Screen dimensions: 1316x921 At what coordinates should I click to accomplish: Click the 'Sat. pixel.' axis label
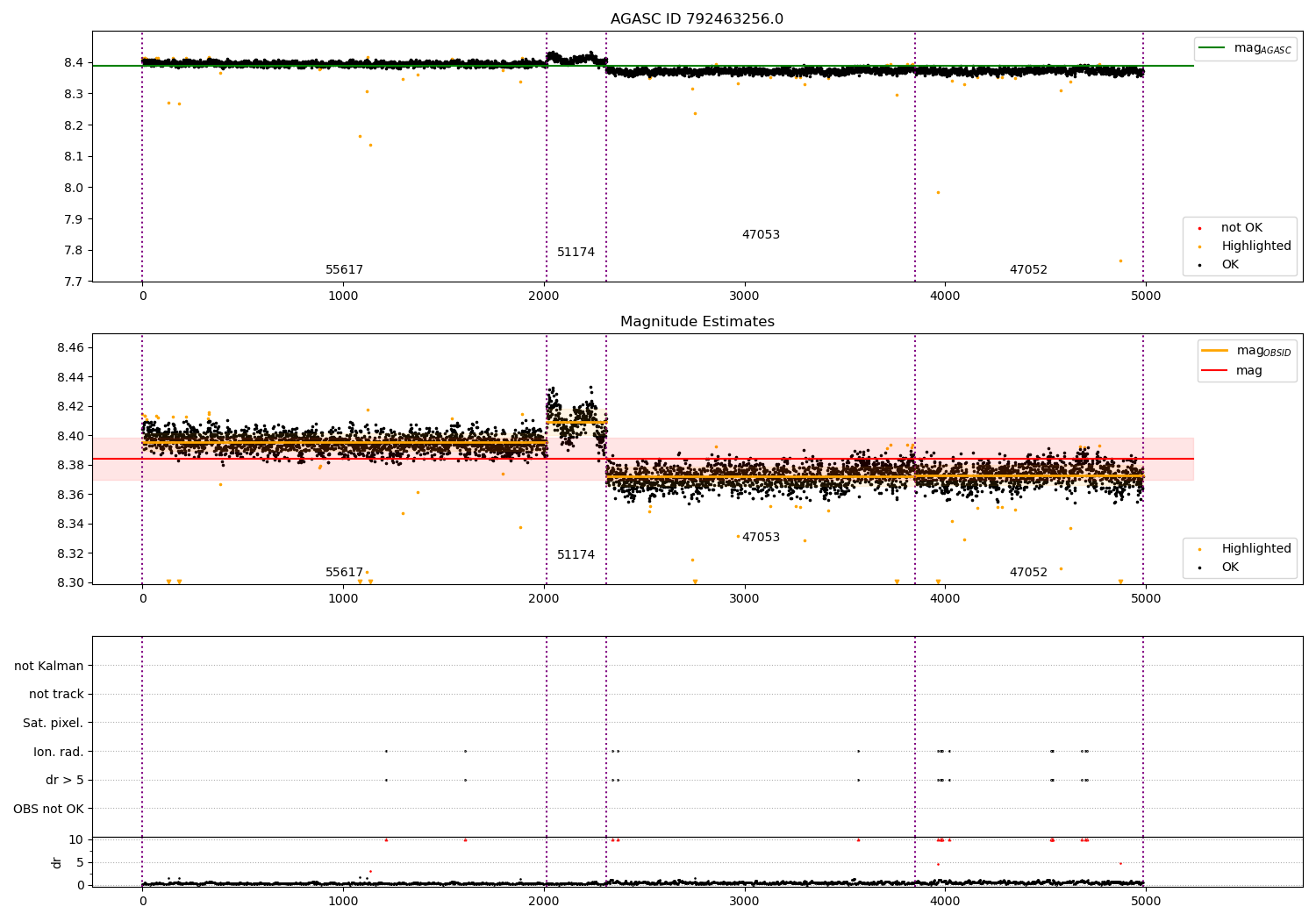pyautogui.click(x=54, y=724)
